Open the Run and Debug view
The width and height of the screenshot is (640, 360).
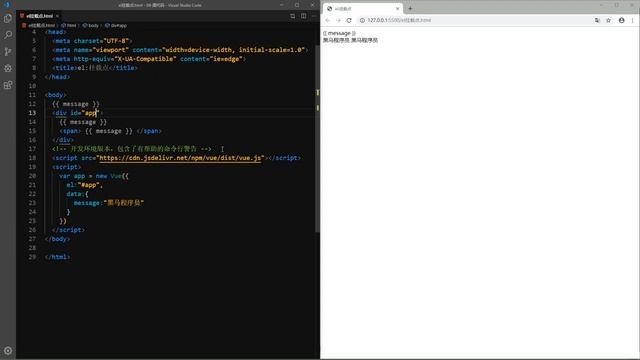click(x=8, y=68)
